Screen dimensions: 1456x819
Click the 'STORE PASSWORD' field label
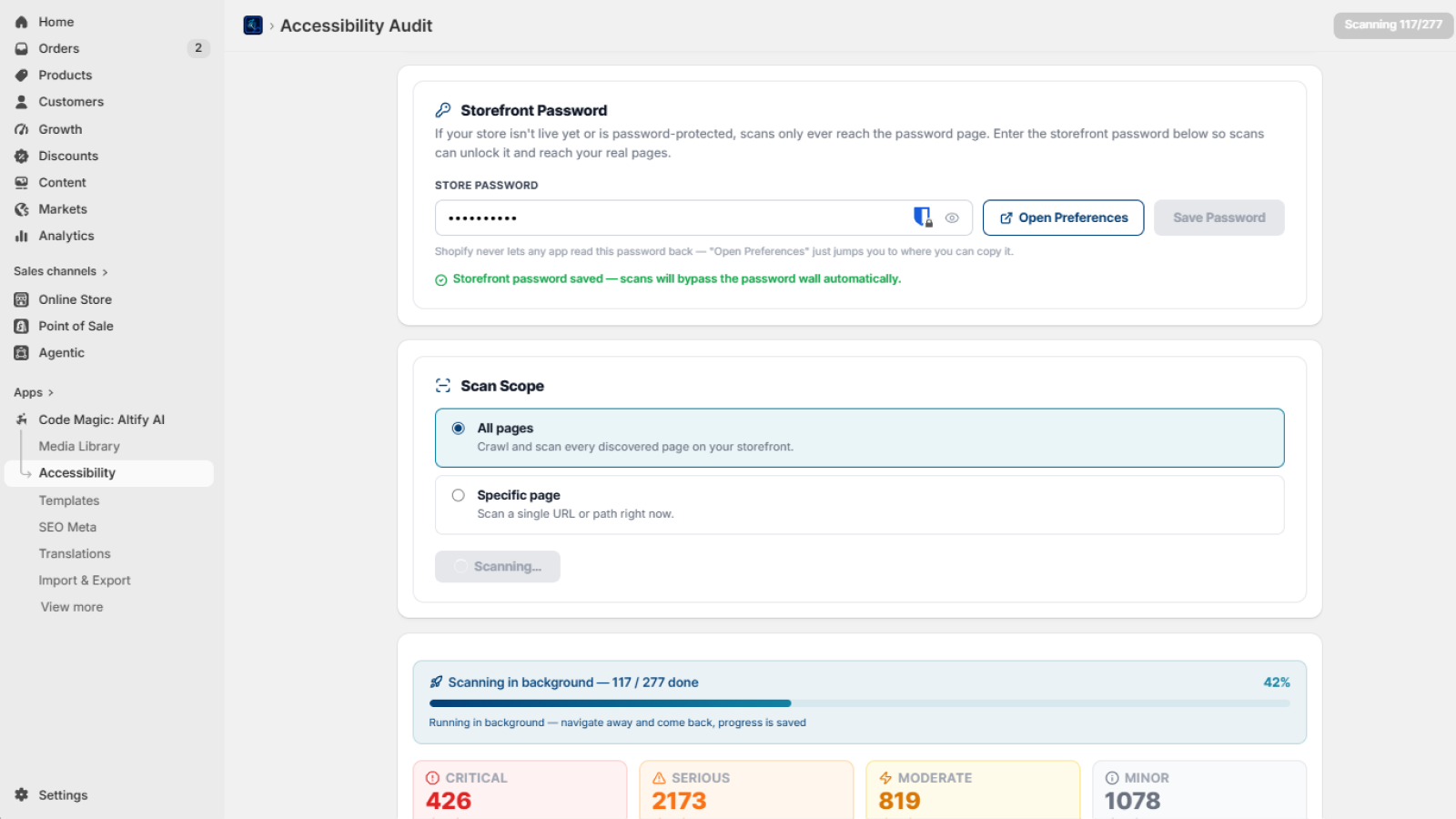click(x=486, y=185)
